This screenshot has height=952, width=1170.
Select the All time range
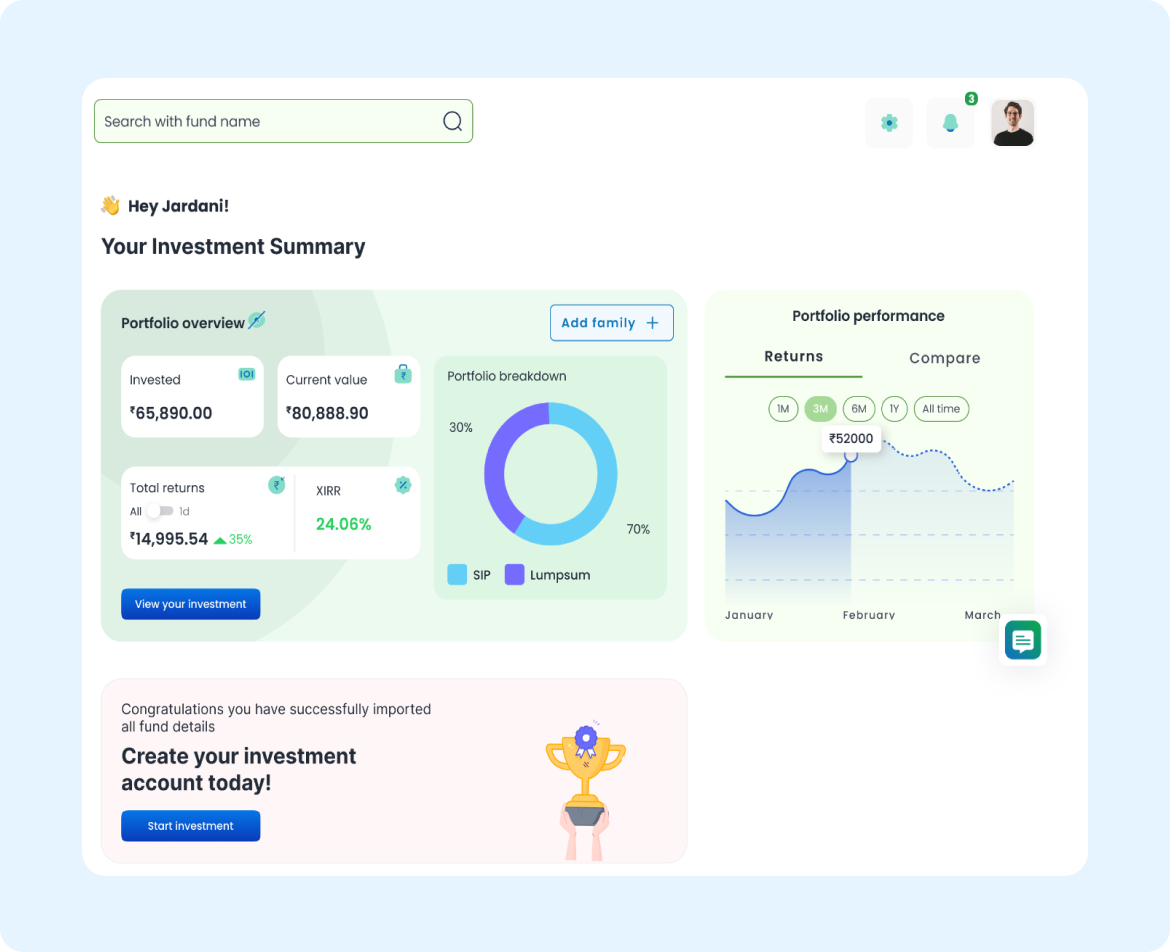(941, 409)
